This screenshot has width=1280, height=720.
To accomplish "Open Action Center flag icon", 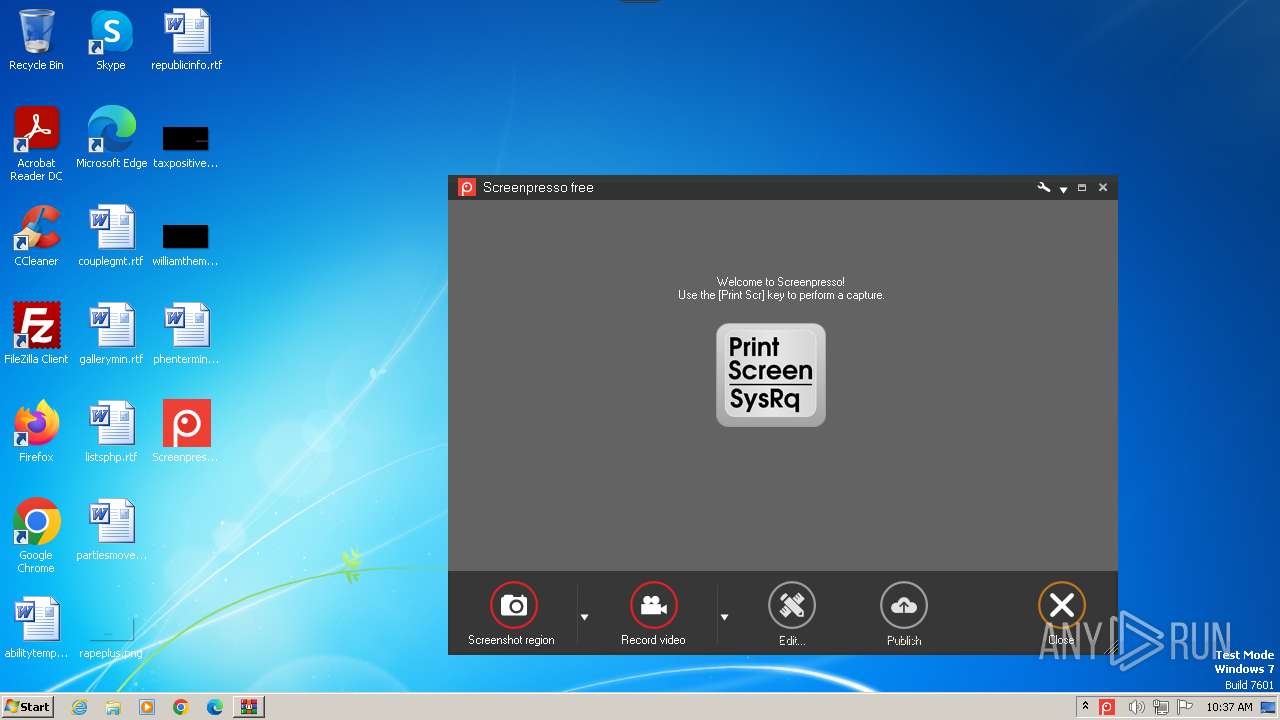I will point(1184,707).
